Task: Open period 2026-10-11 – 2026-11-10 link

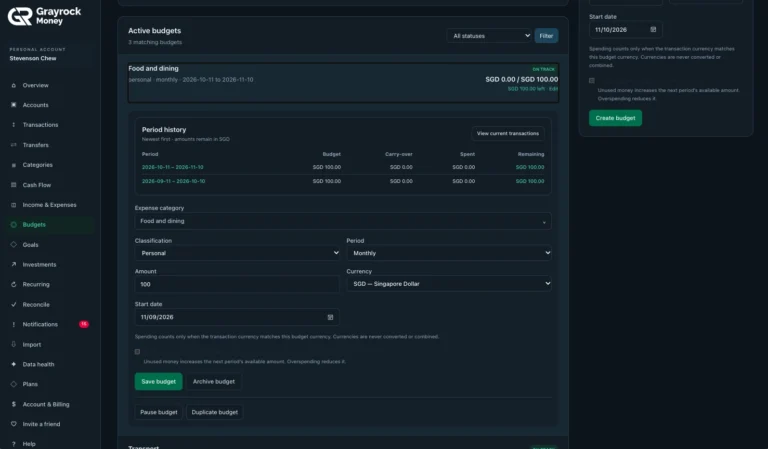Action: 172,167
